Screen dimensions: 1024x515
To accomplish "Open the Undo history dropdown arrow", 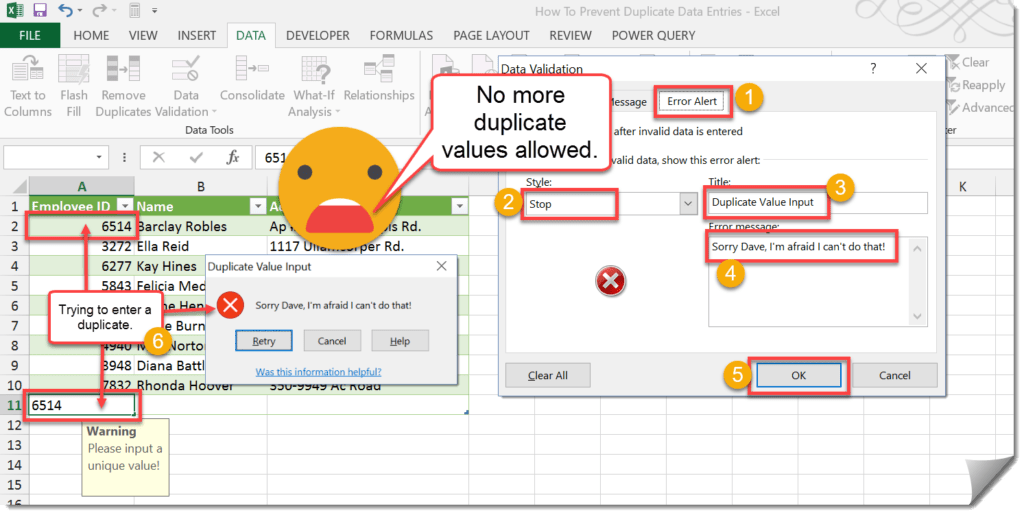I will tap(80, 11).
